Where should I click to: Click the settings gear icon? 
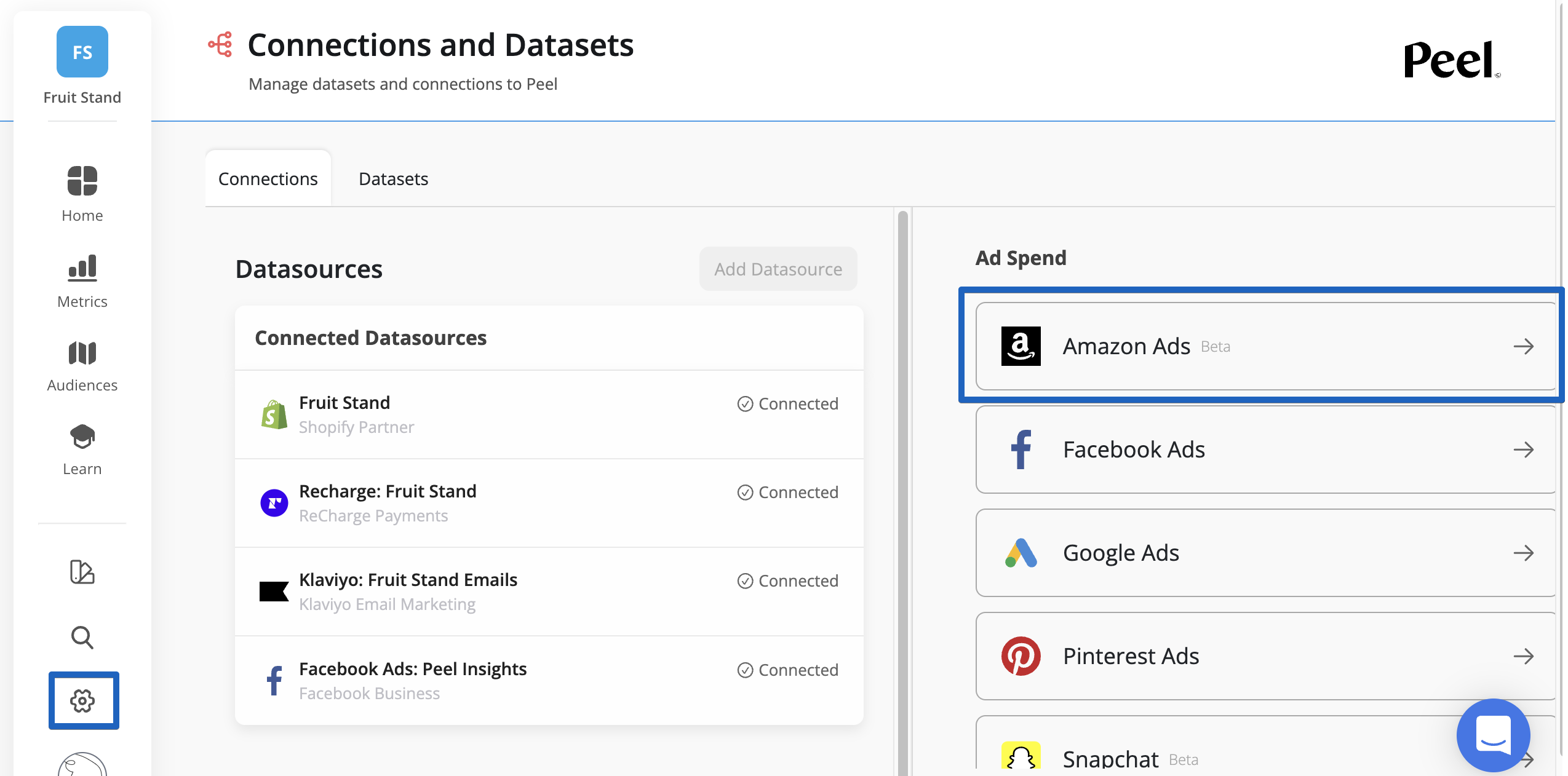[83, 700]
